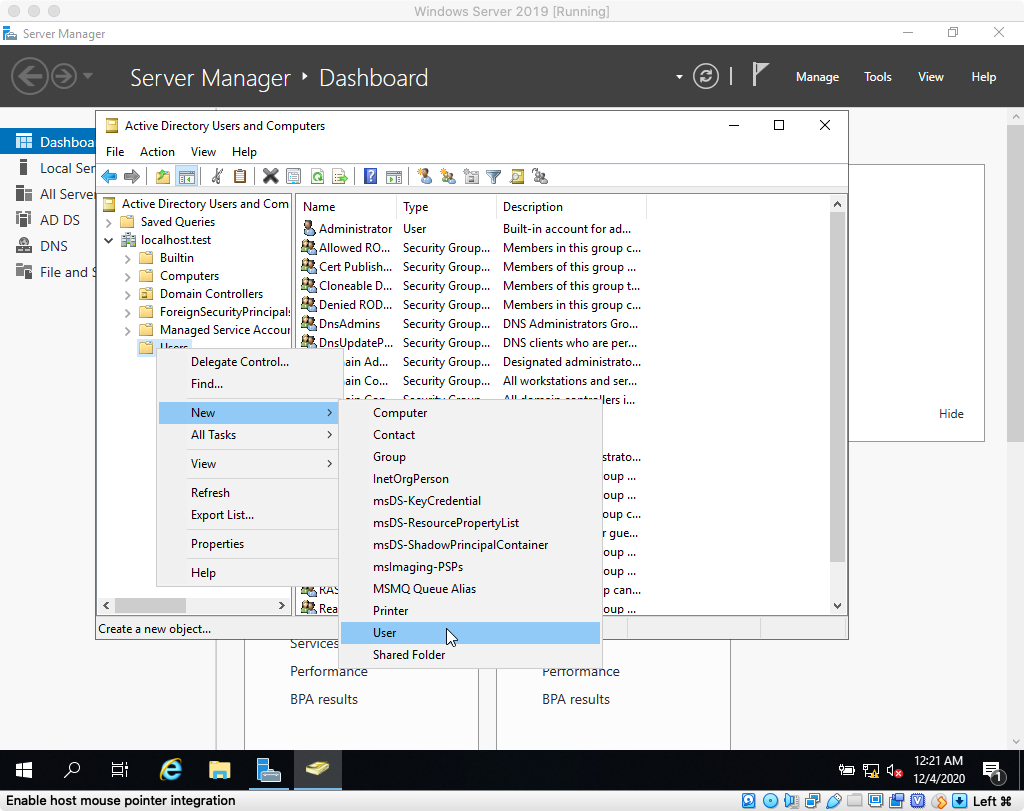Screen dimensions: 1024x811
Task: Expand the ForeignSecurityPrincipals node
Action: click(127, 313)
